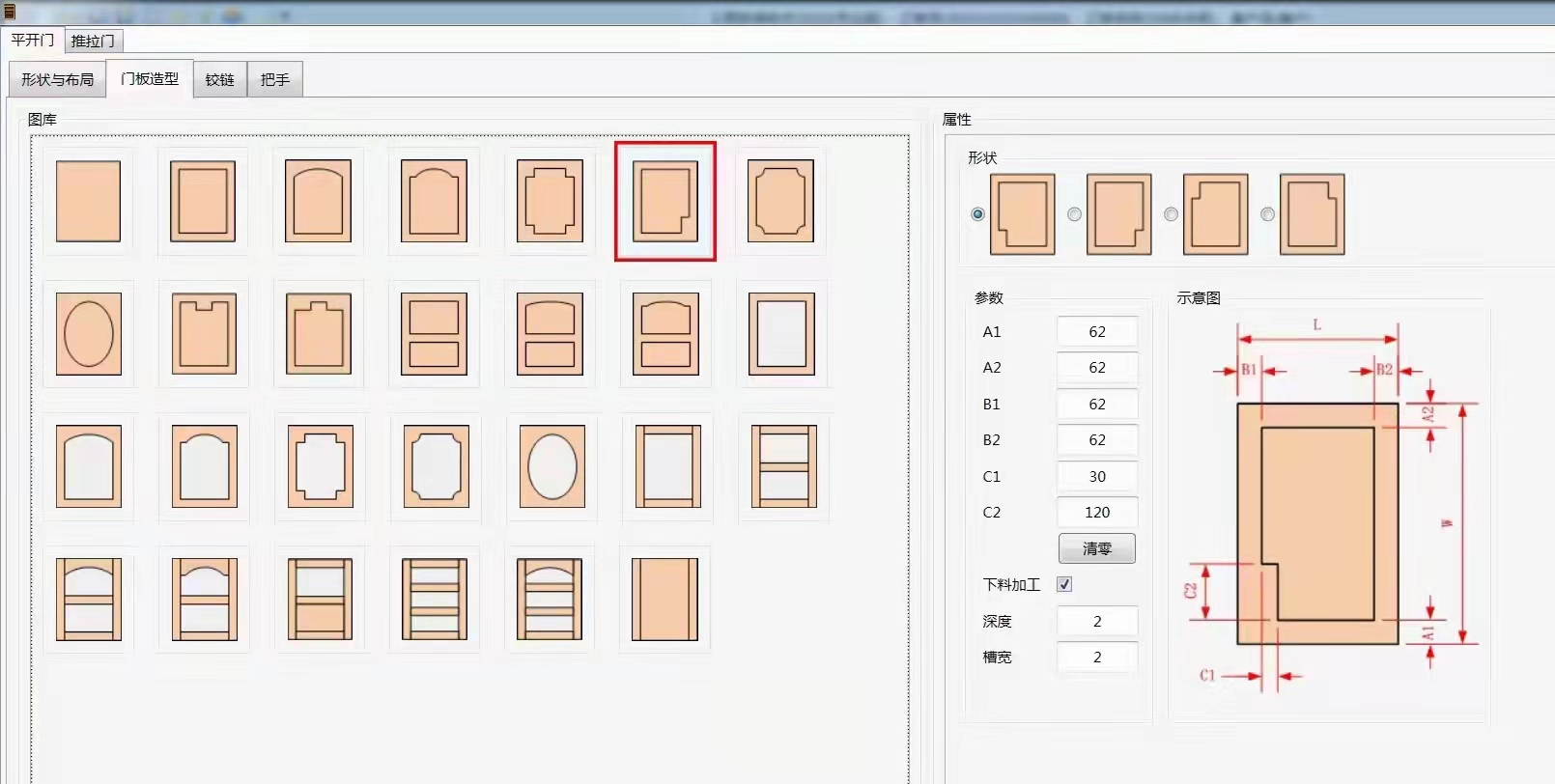Viewport: 1555px width, 784px height.
Task: Select the first shape radio button
Action: 977,214
